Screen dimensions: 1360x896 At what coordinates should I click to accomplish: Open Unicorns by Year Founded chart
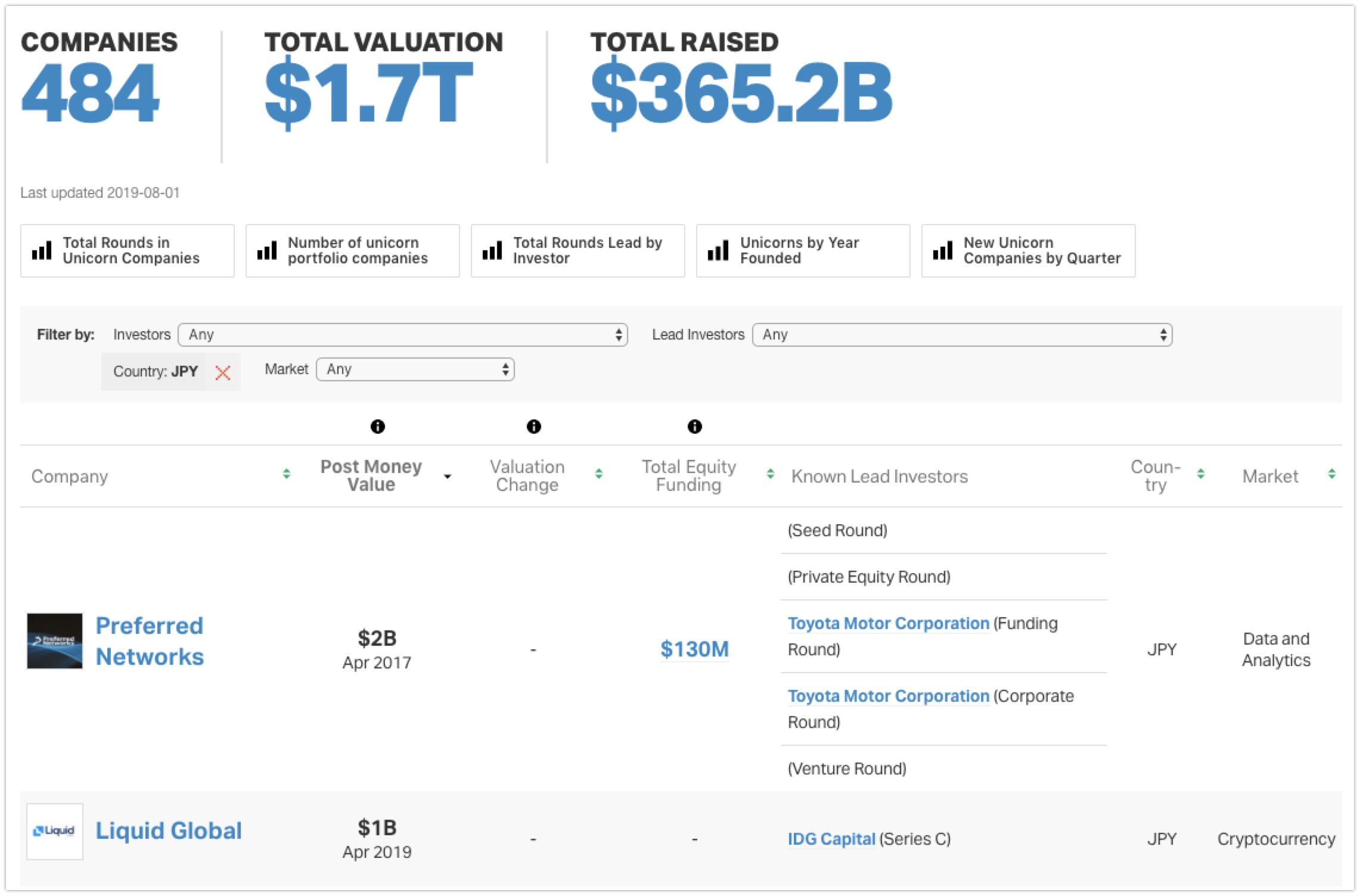coord(803,251)
